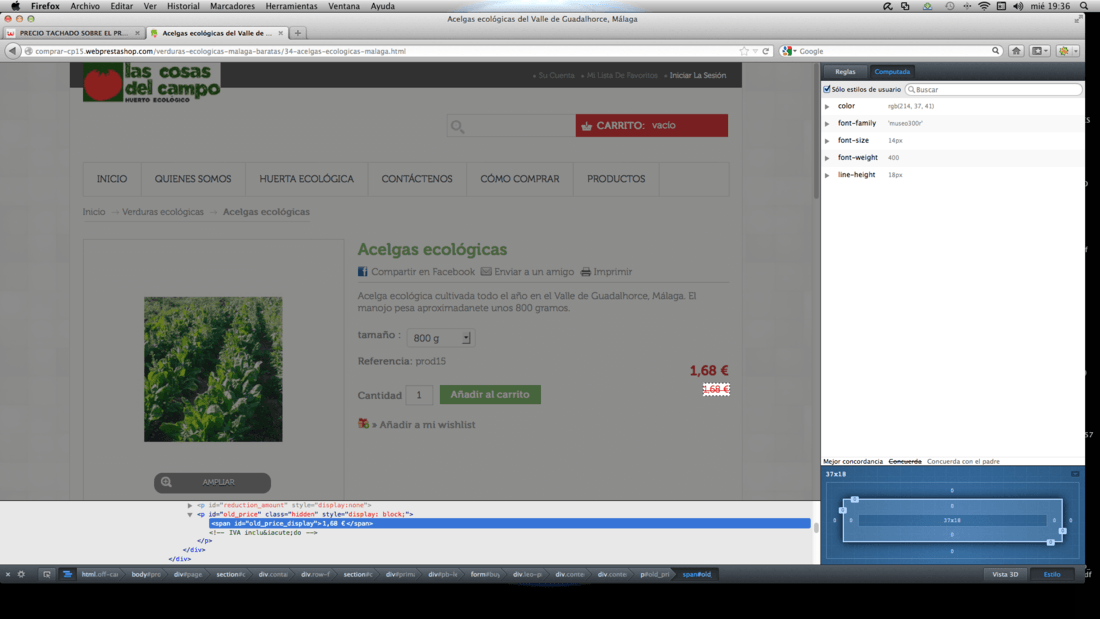The height and width of the screenshot is (619, 1100).
Task: Open new tab with plus button
Action: click(x=297, y=33)
